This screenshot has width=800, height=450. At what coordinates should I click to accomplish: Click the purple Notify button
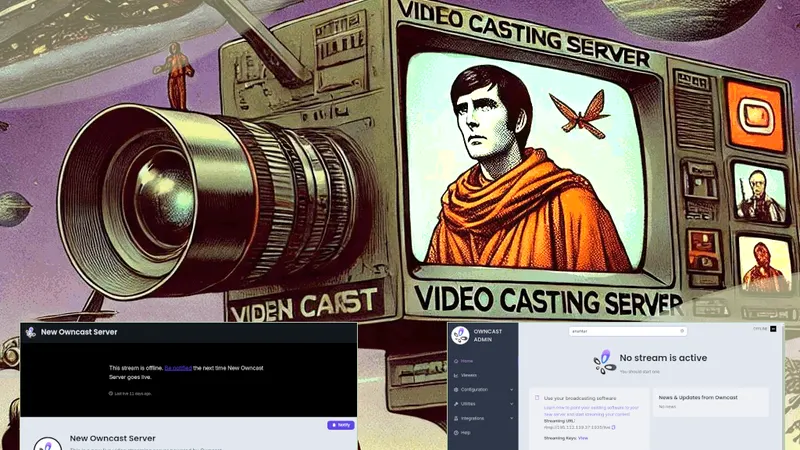coord(341,424)
